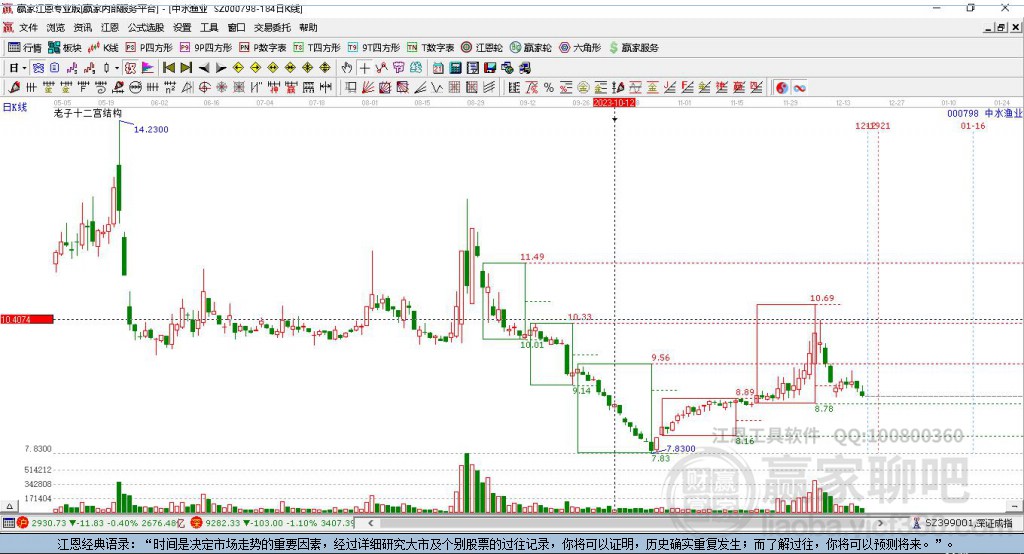
Task: Click the red 10.4074 price tag
Action: pyautogui.click(x=27, y=319)
